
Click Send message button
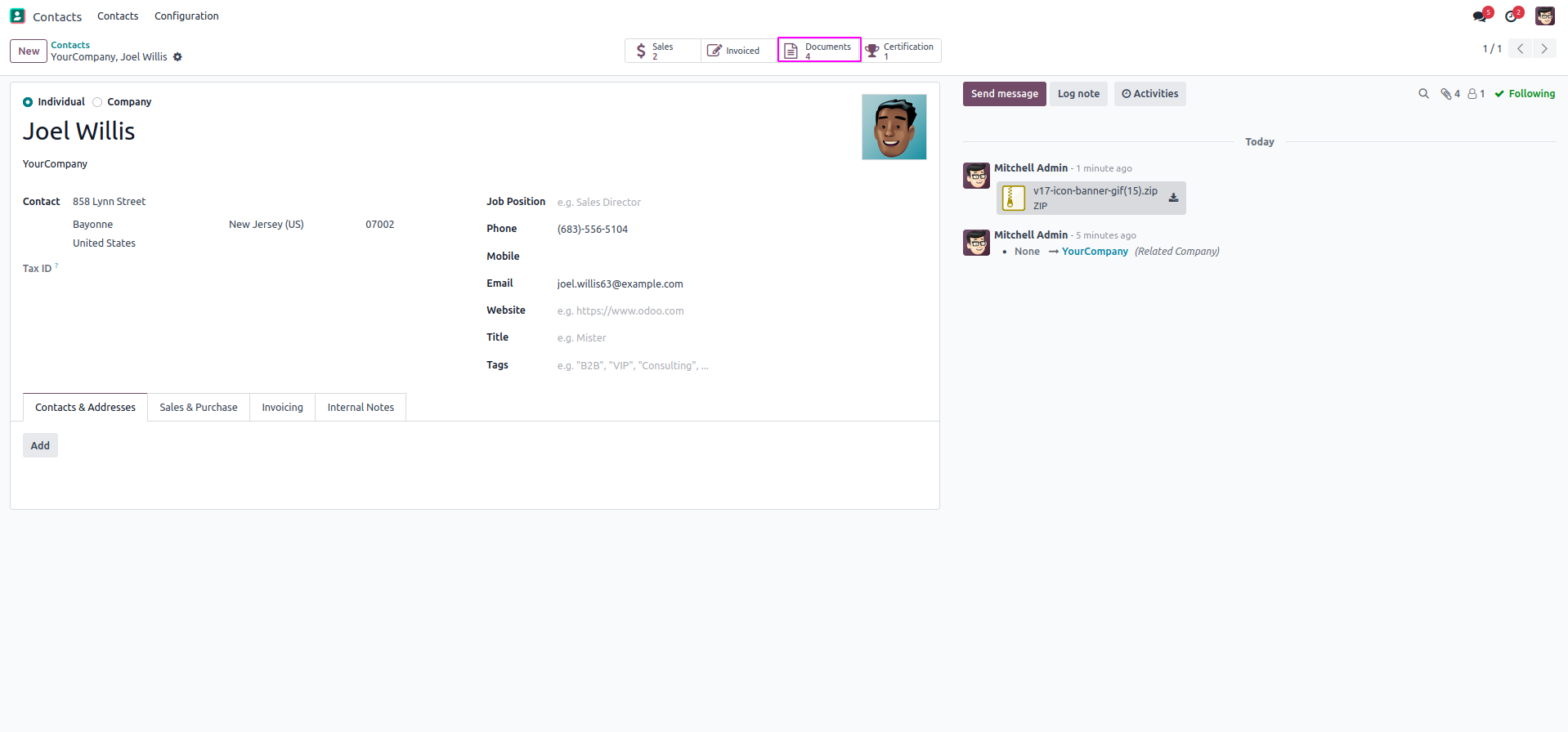point(1004,94)
